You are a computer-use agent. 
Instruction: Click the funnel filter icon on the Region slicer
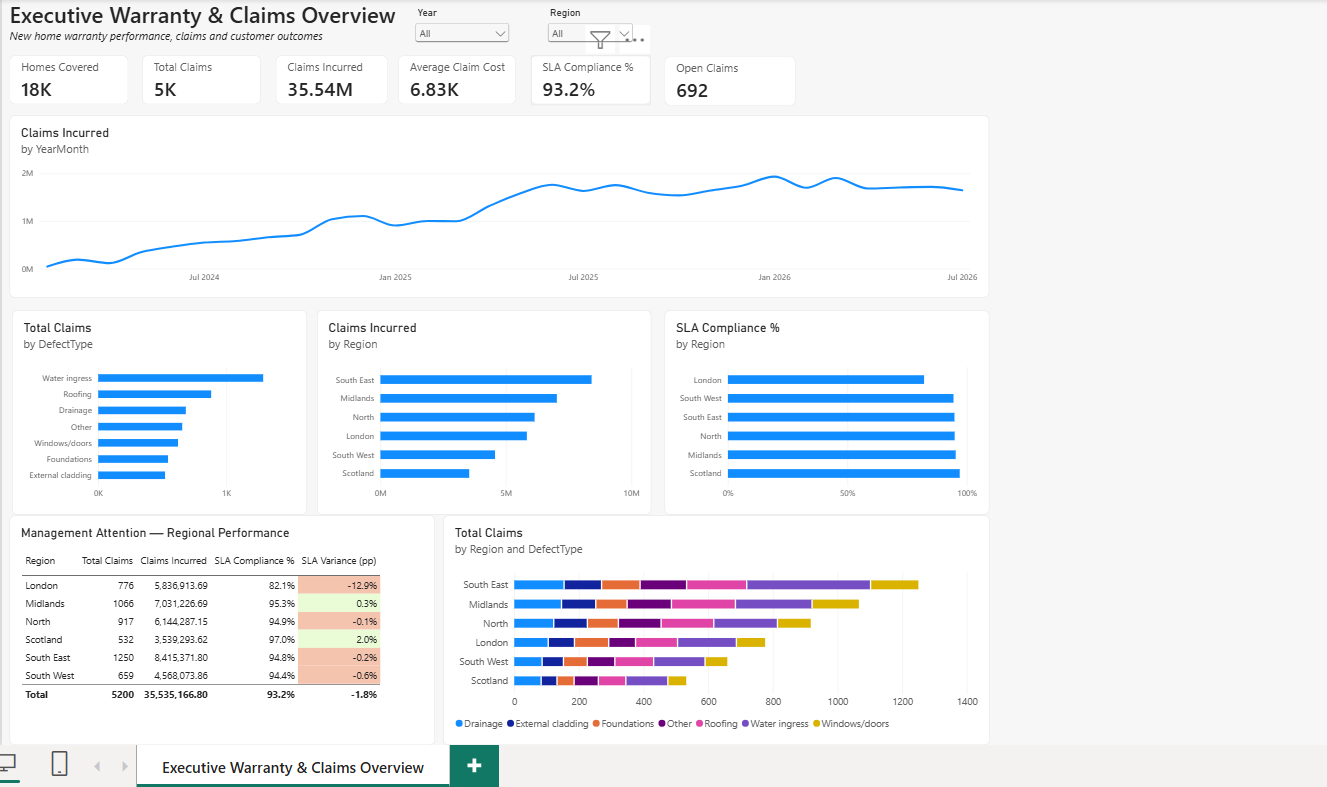(x=600, y=40)
